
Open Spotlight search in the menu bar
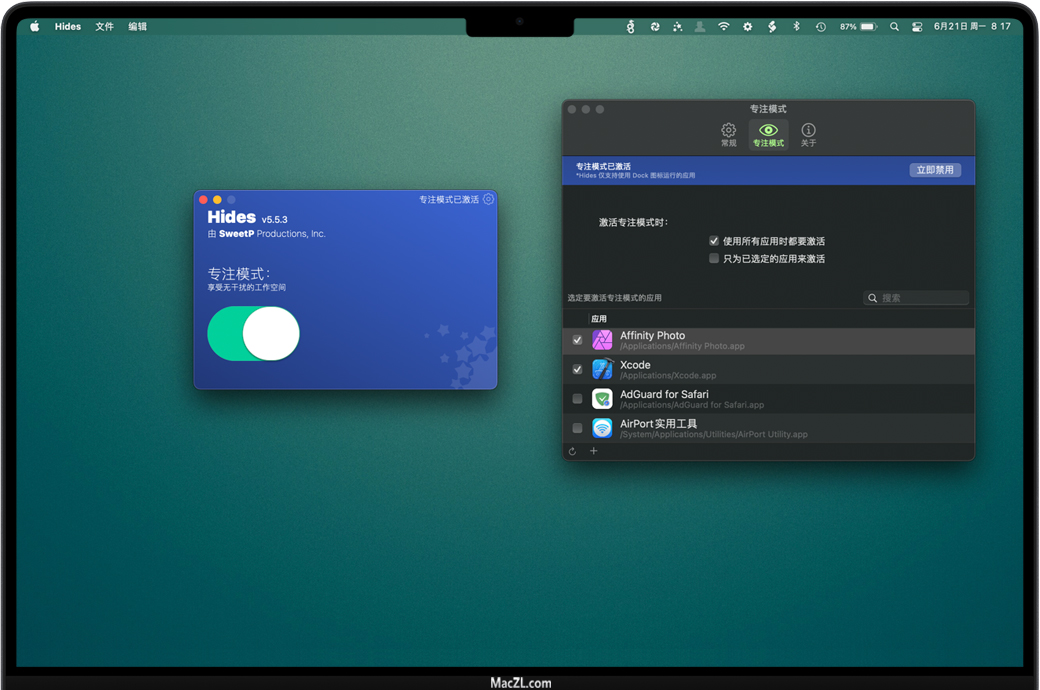click(894, 26)
